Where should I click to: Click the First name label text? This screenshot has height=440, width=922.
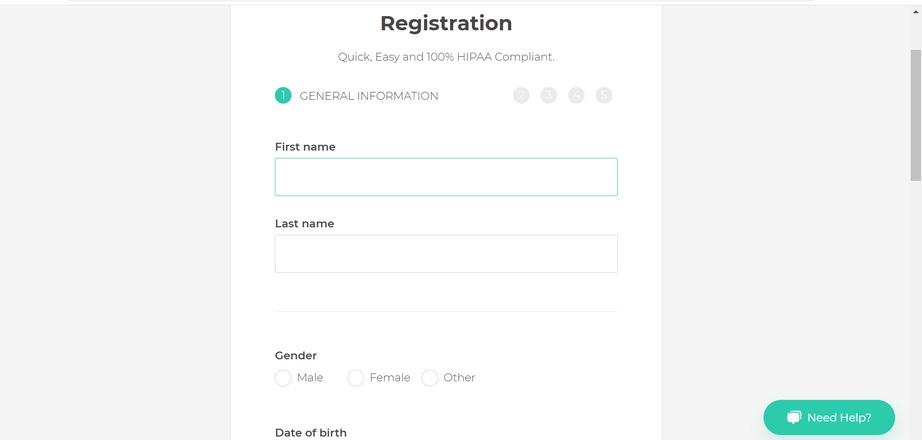(305, 147)
